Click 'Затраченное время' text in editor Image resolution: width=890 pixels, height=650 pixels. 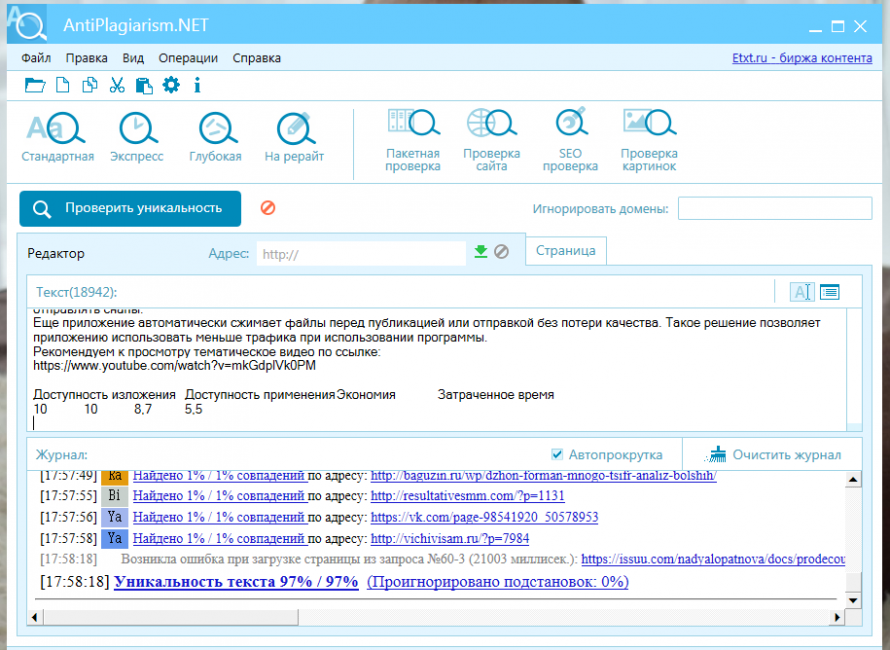click(x=496, y=395)
